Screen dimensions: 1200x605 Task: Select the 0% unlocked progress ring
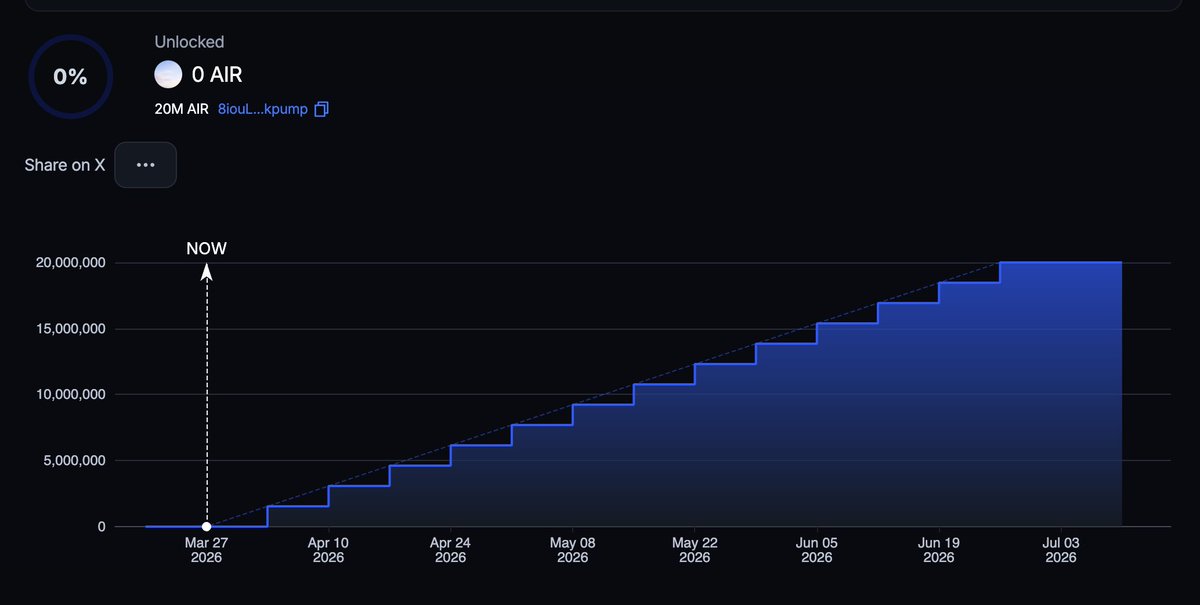[x=70, y=76]
